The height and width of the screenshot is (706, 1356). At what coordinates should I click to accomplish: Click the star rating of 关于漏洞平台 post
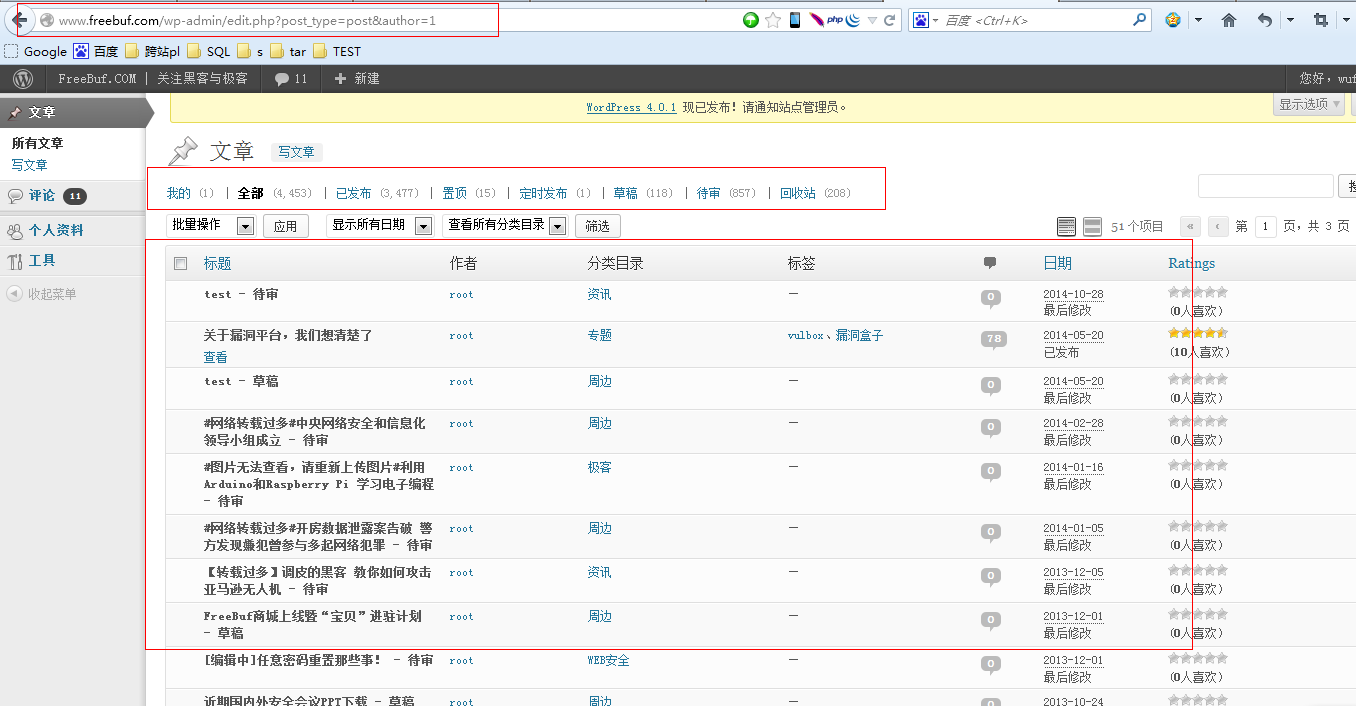pos(1198,333)
